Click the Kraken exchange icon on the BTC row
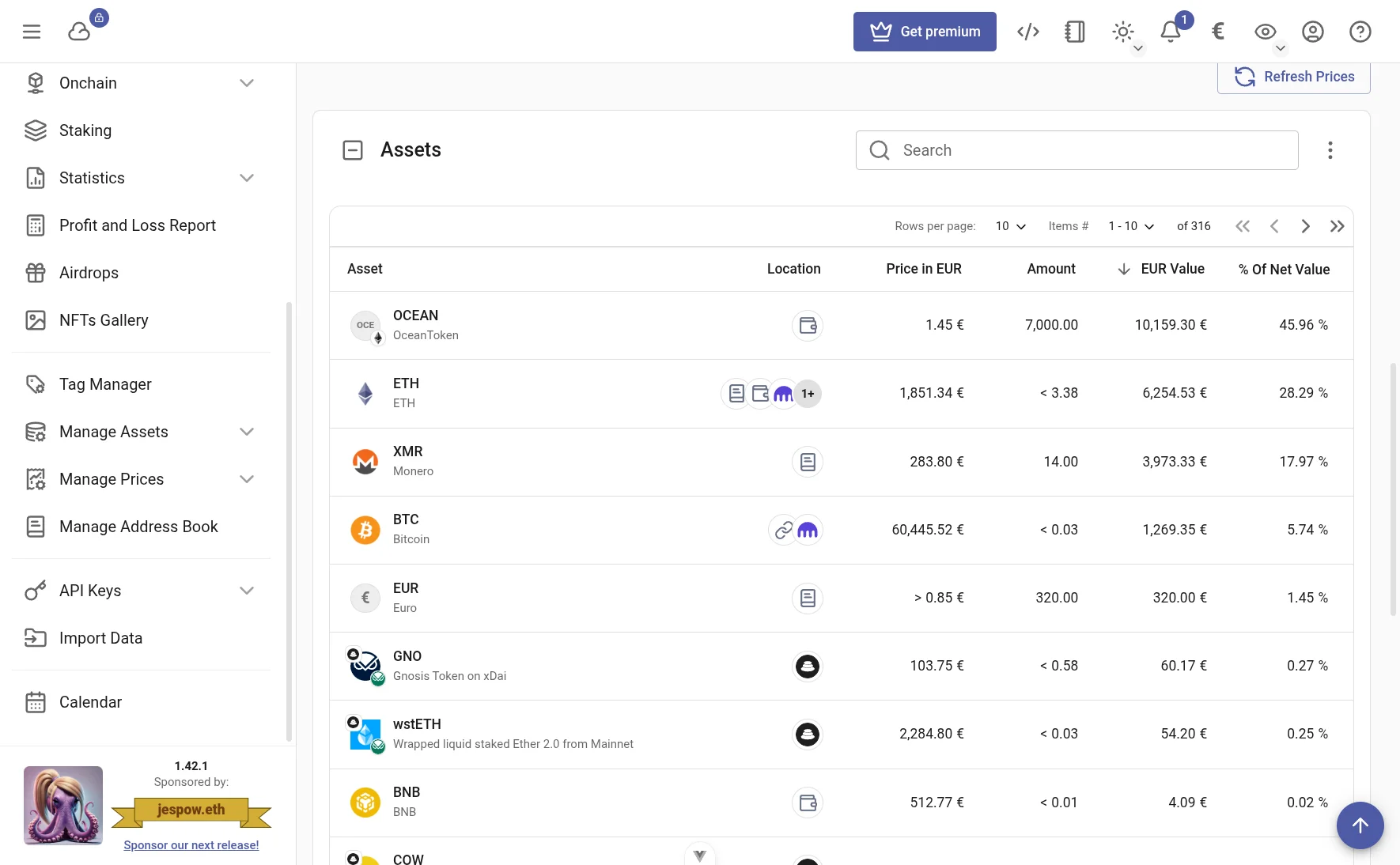Screen dimensions: 1400x865 click(808, 530)
